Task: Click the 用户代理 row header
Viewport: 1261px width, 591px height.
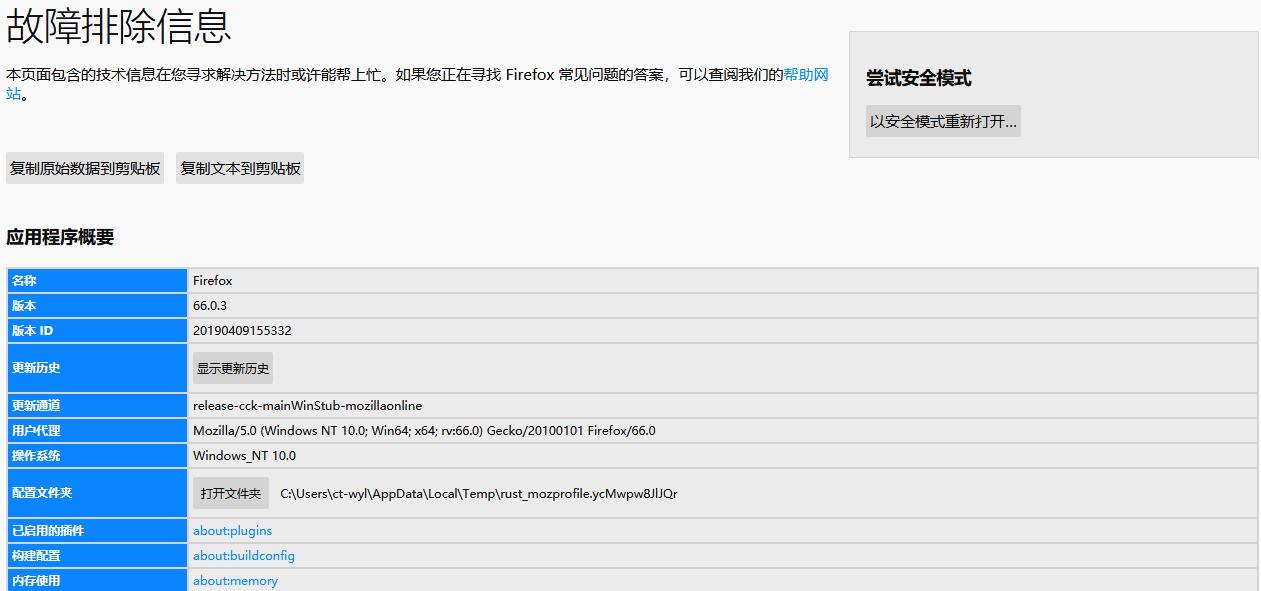Action: (x=97, y=431)
